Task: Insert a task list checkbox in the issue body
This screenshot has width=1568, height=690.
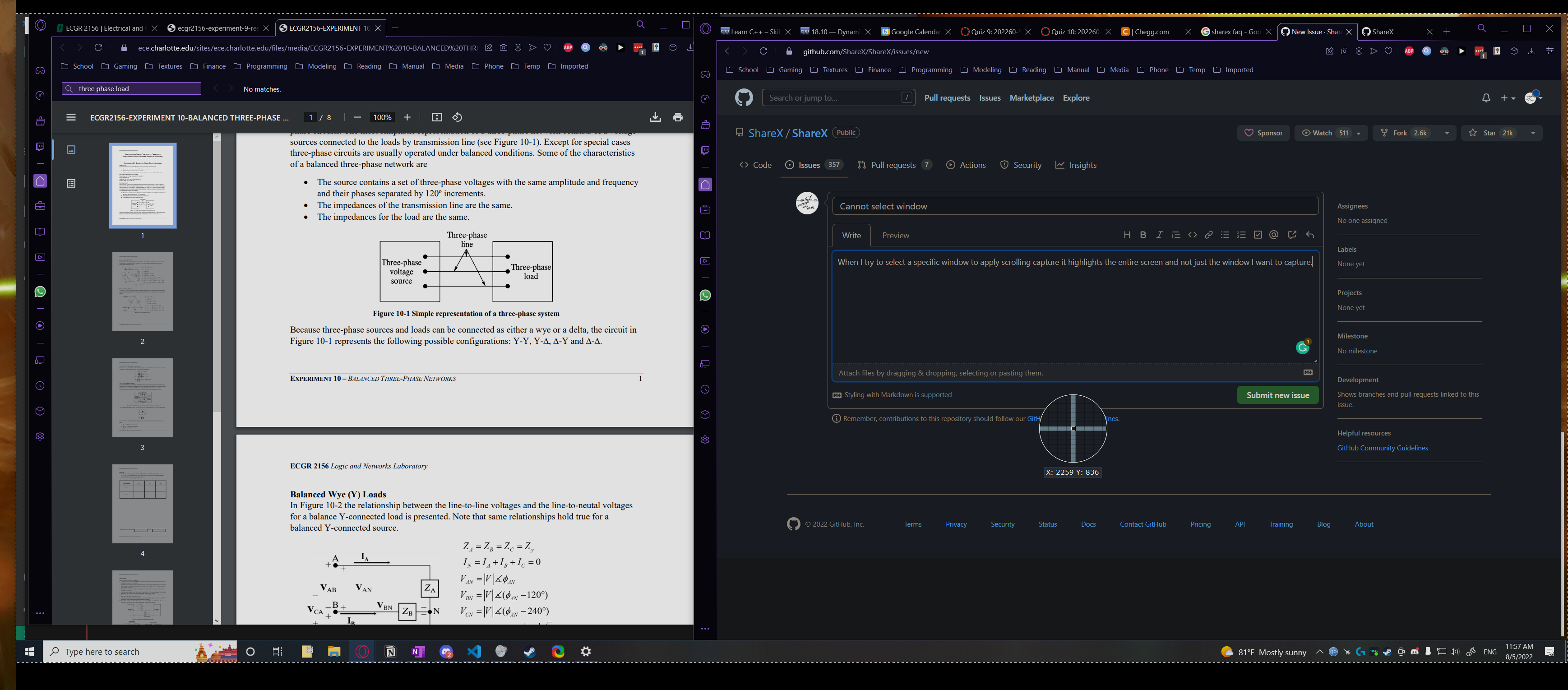Action: pos(1258,235)
